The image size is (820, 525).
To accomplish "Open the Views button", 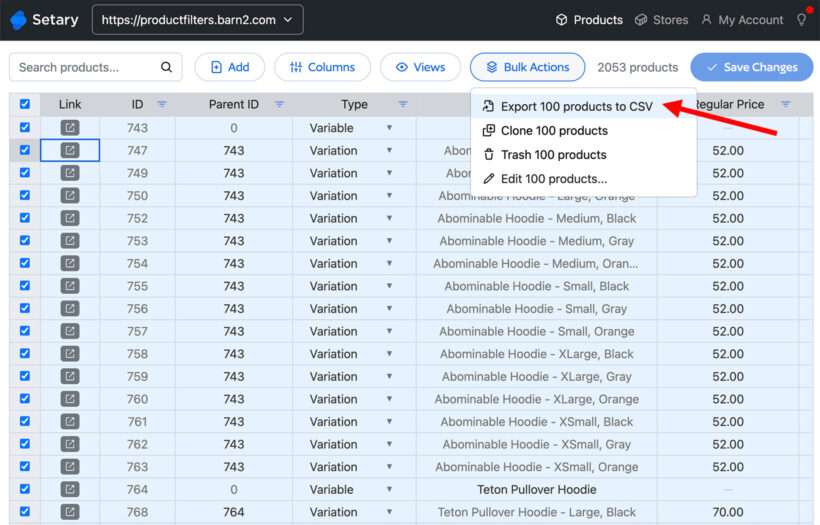I will 420,67.
